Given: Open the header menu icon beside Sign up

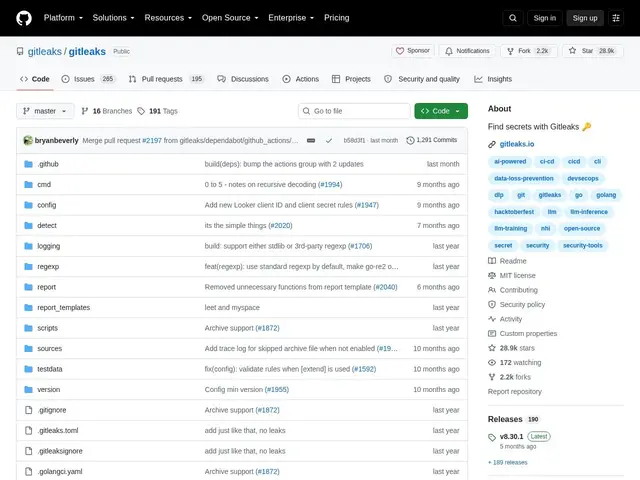Looking at the screenshot, I should 616,18.
